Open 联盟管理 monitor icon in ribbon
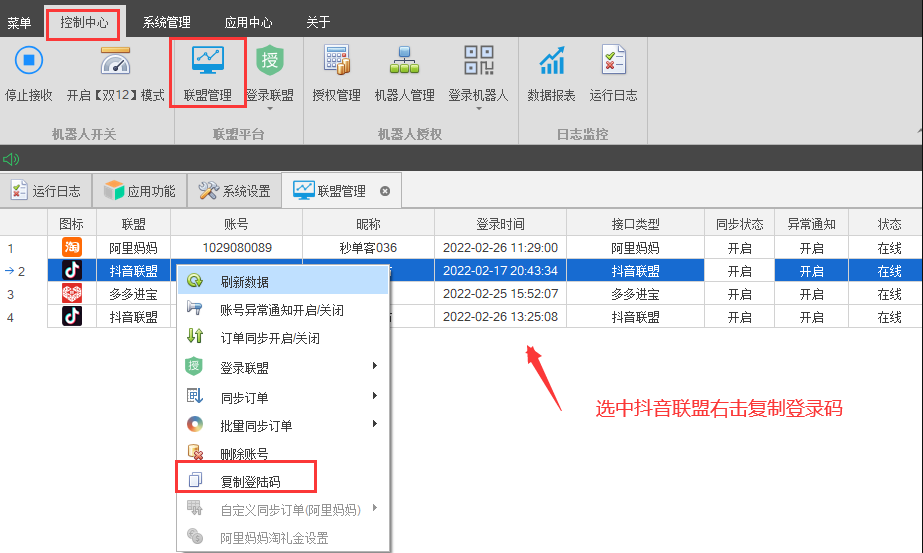This screenshot has width=923, height=553. 208,60
